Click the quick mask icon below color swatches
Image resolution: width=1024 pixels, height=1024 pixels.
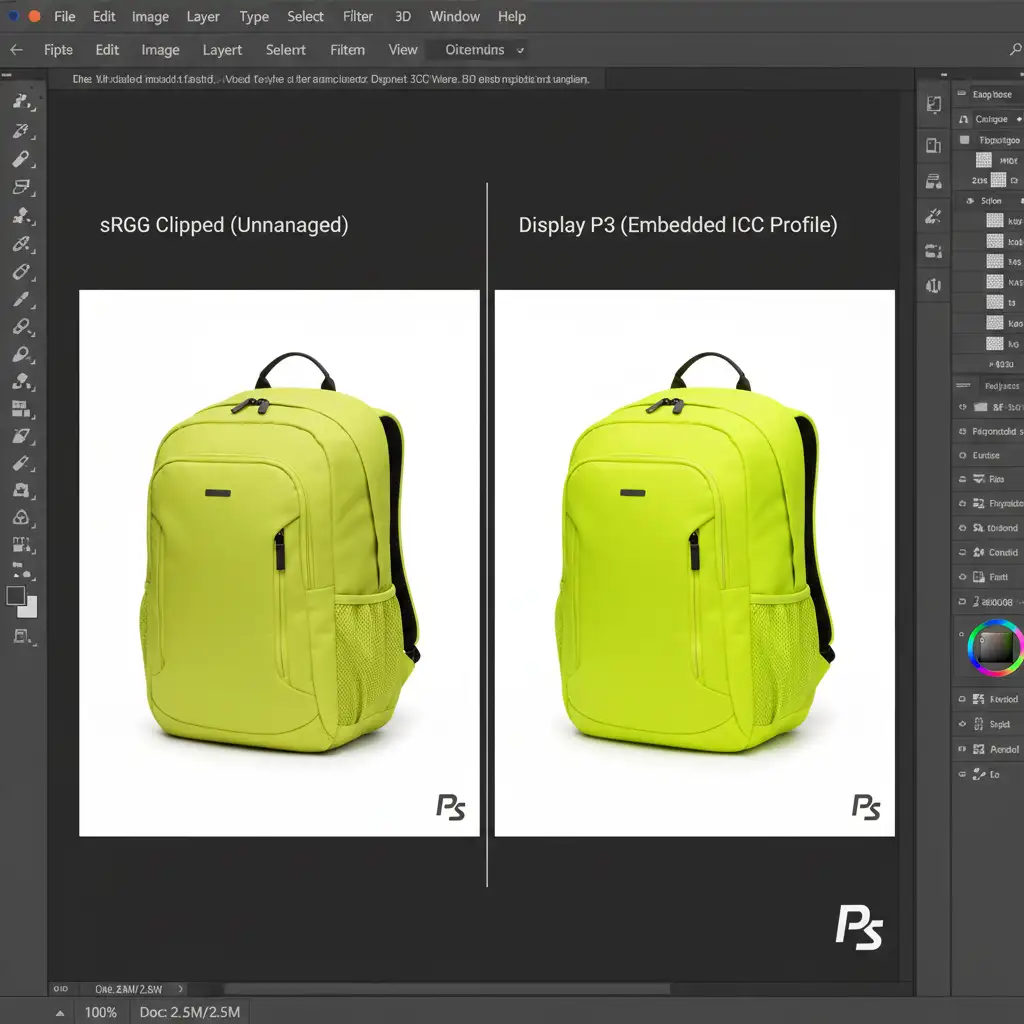click(20, 636)
